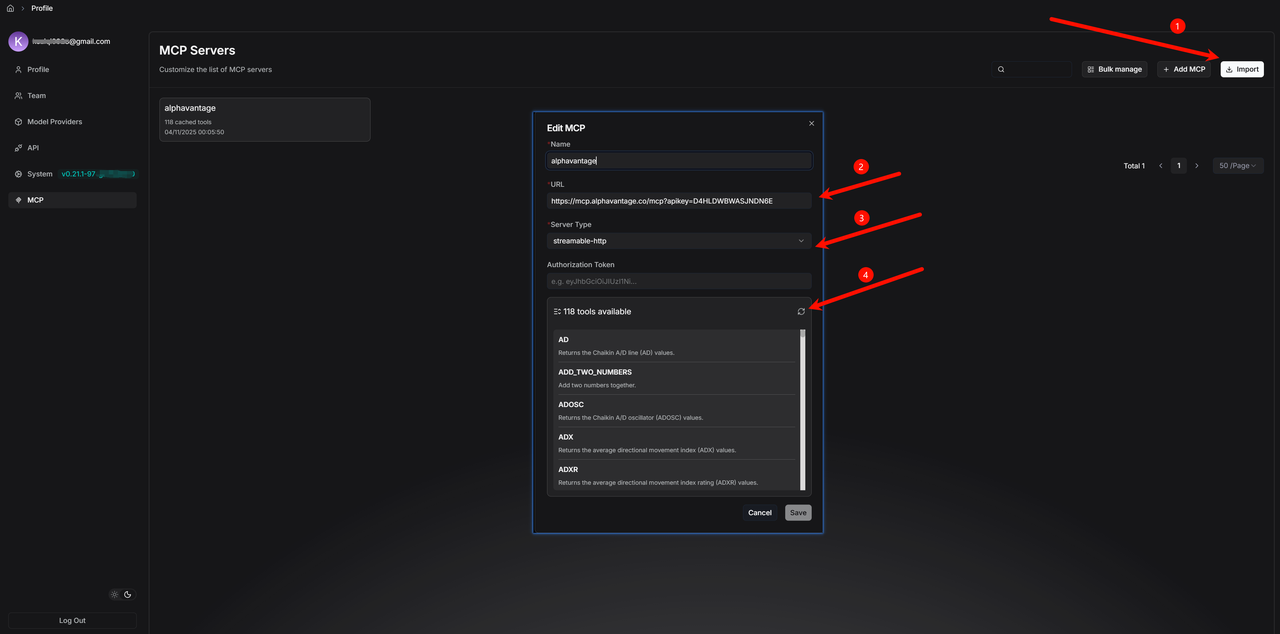Open the Team section in sidebar

tap(36, 96)
